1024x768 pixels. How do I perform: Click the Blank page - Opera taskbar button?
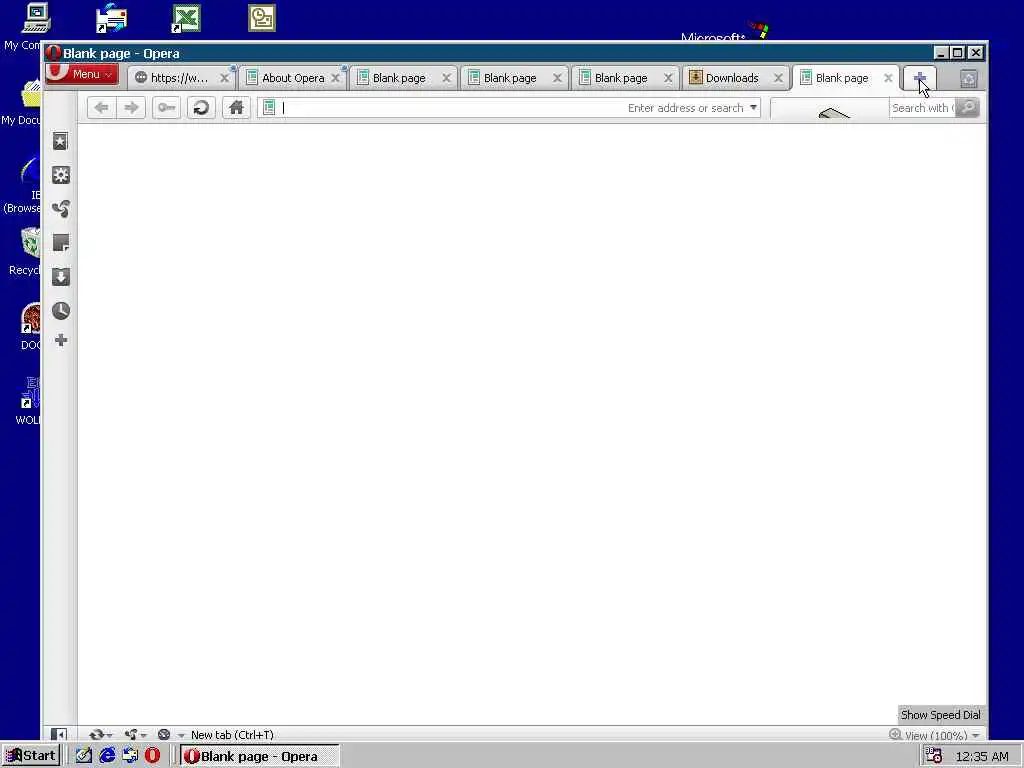click(259, 756)
